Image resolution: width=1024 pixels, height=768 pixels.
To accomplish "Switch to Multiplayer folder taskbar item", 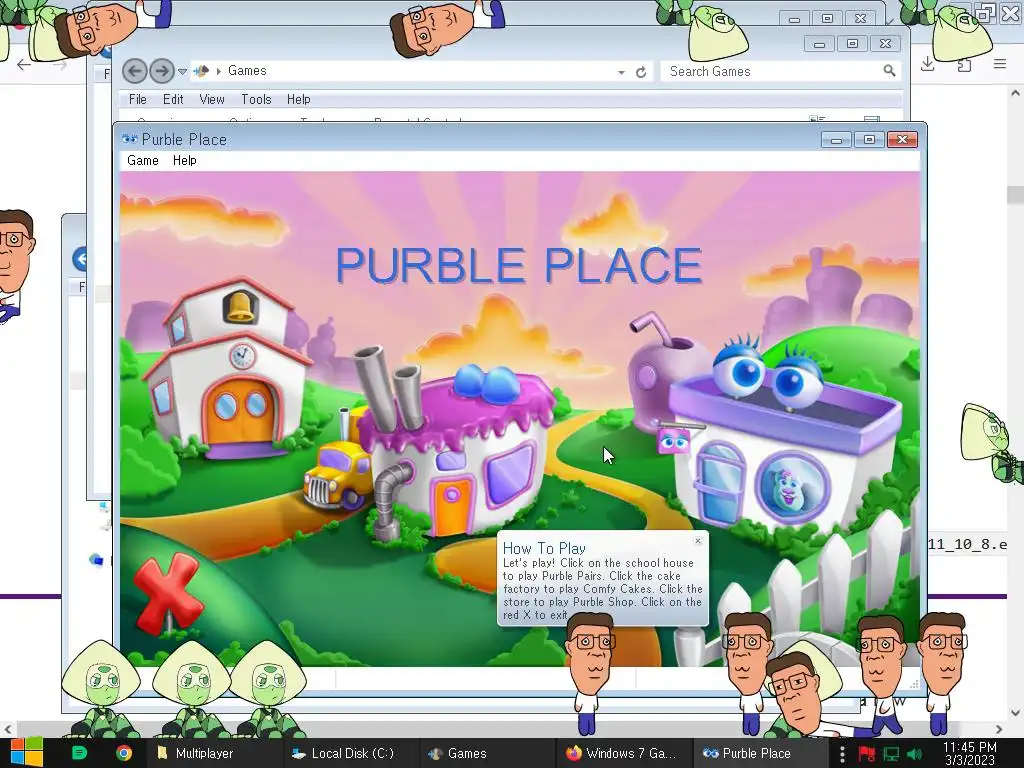I will (x=212, y=753).
